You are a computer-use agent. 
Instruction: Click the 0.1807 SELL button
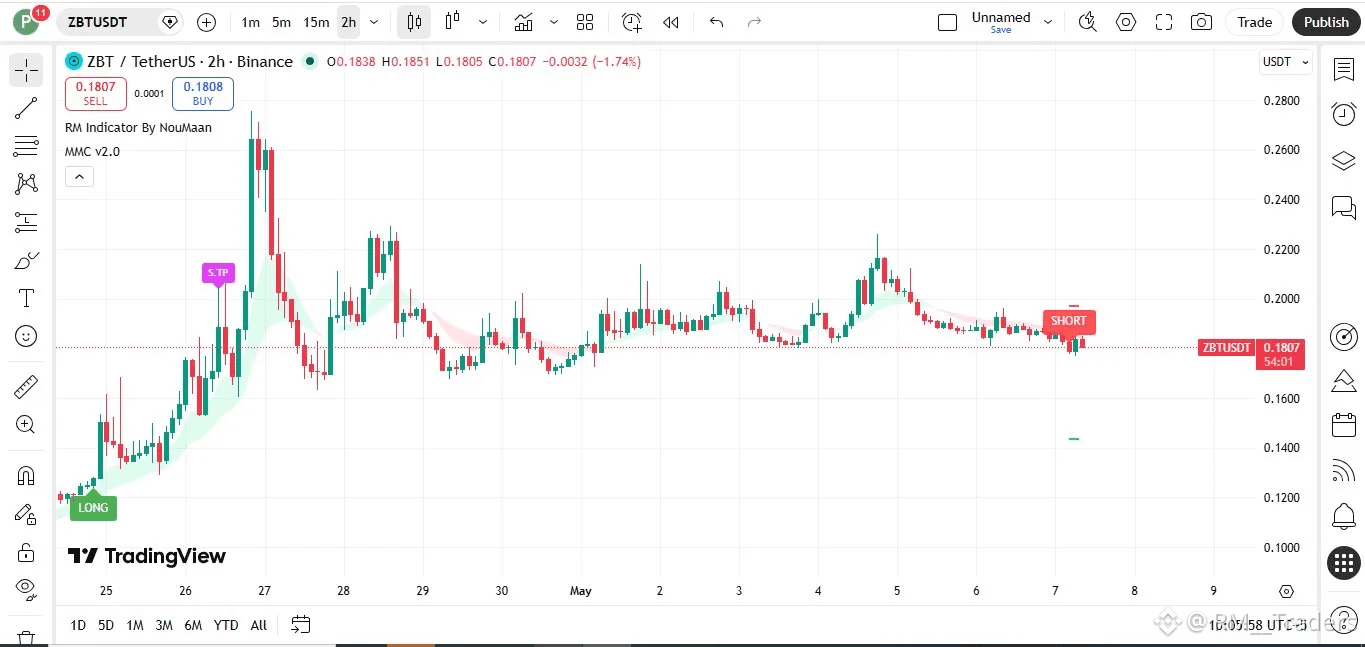click(96, 94)
